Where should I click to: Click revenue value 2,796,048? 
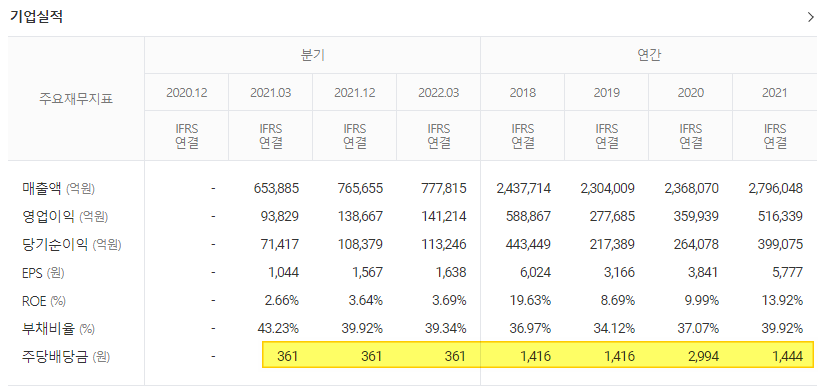pyautogui.click(x=776, y=188)
